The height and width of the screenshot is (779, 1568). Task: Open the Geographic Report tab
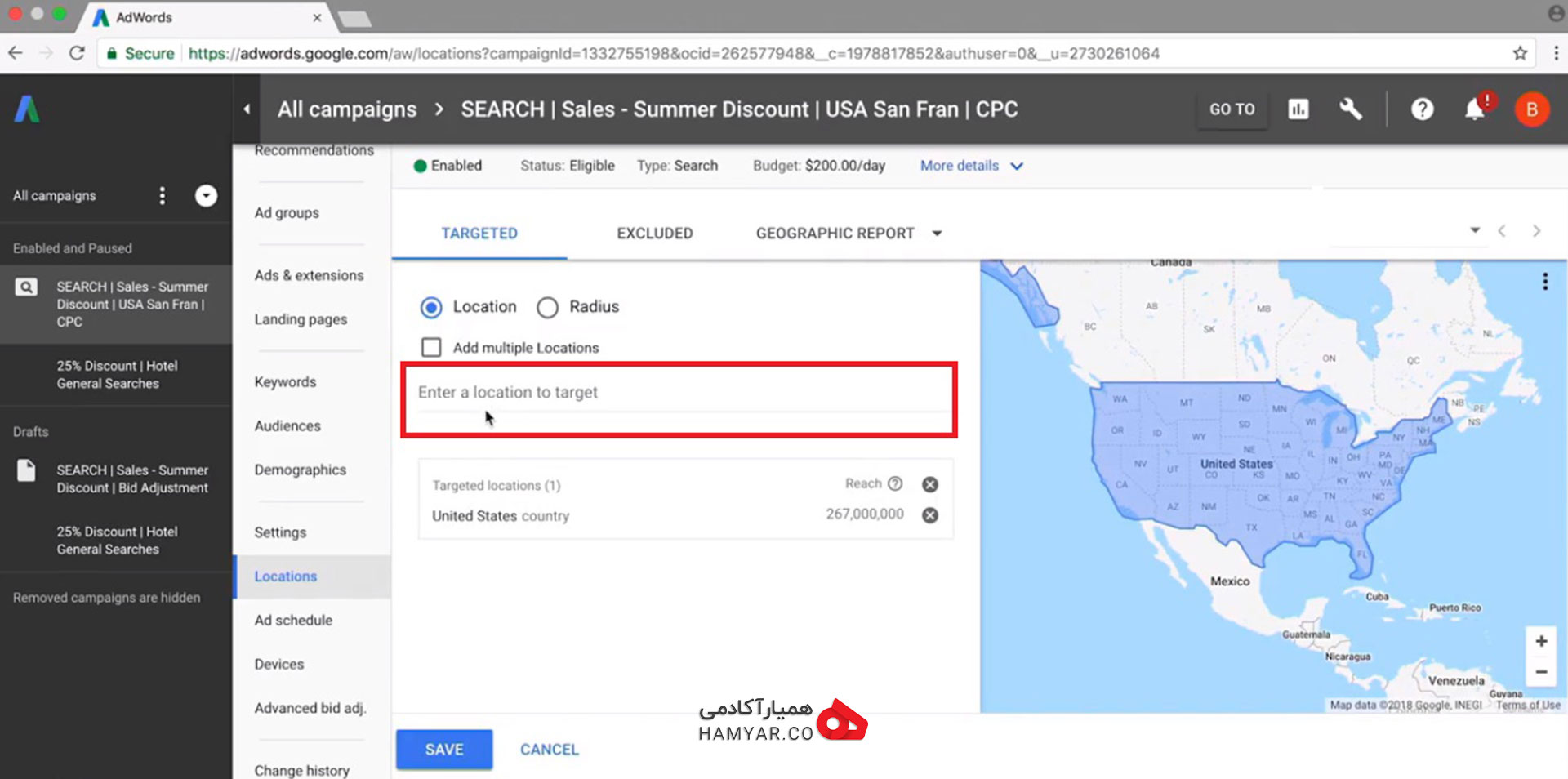835,234
